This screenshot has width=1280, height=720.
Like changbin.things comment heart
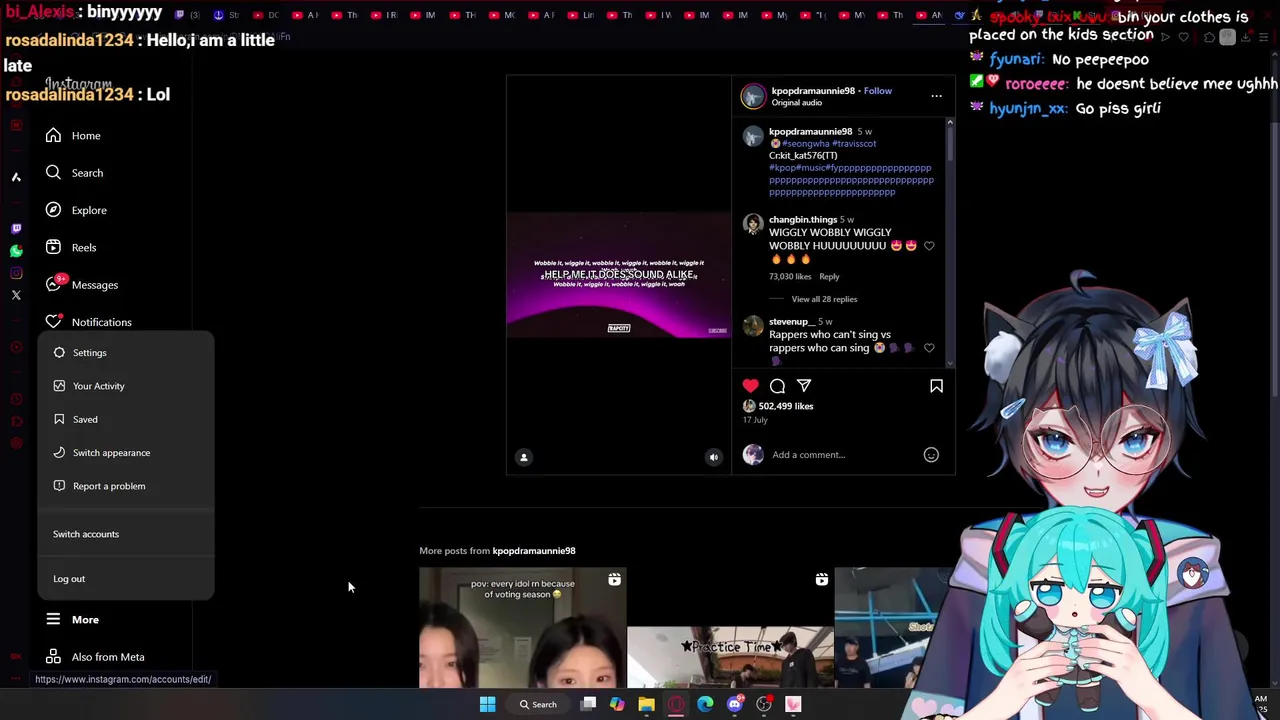point(929,246)
